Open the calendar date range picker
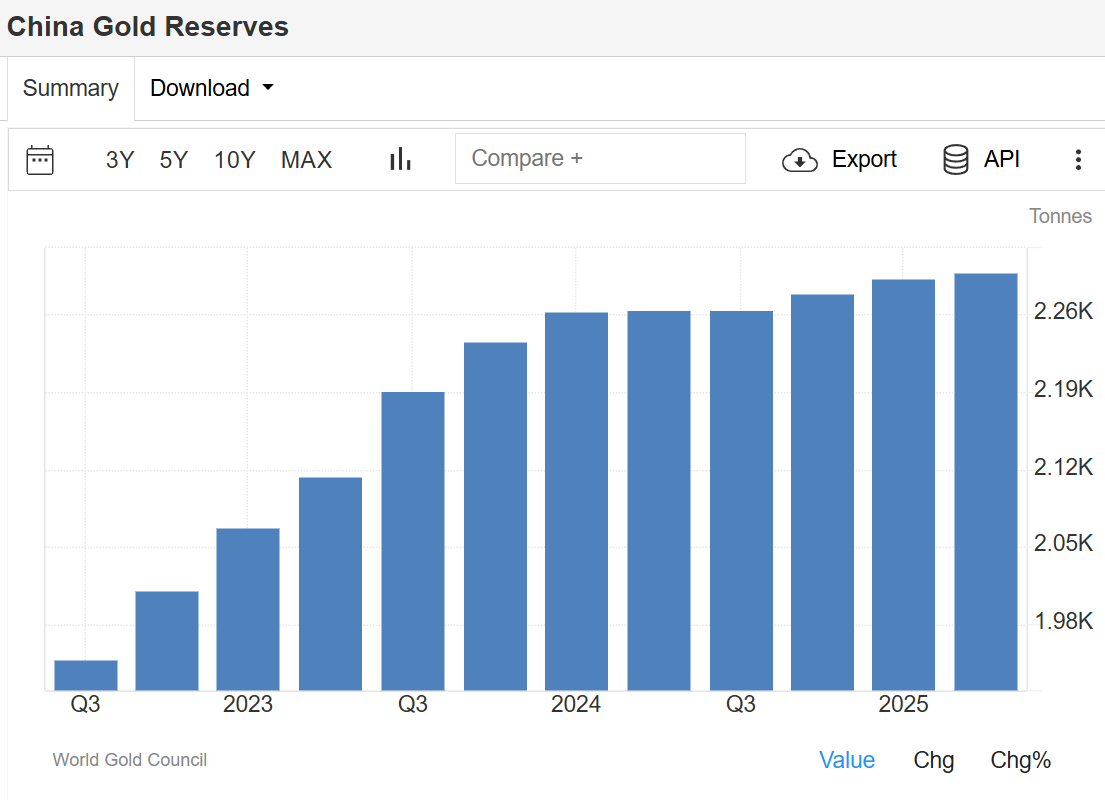The height and width of the screenshot is (800, 1105). (40, 160)
